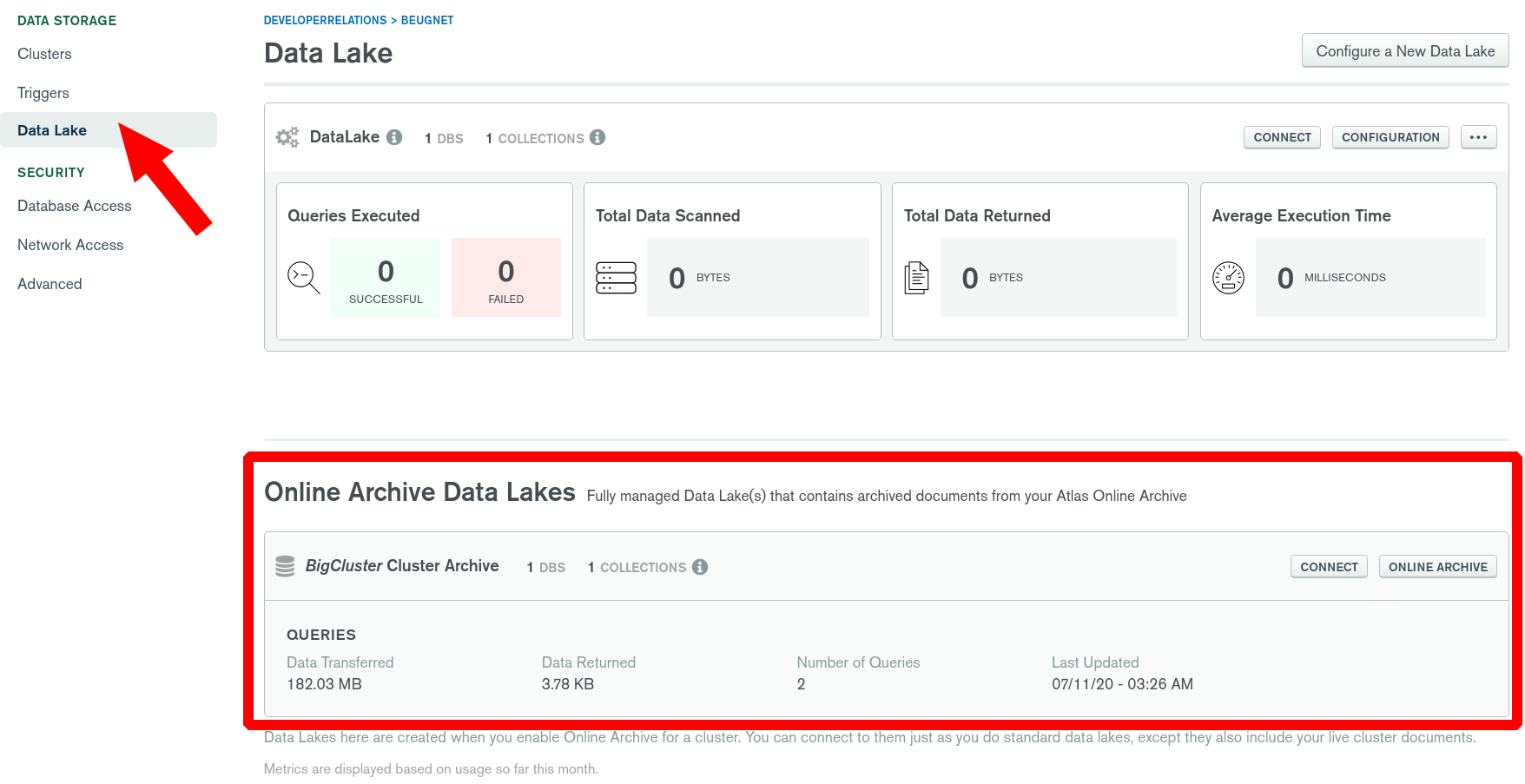This screenshot has height=784, width=1525.
Task: Click the Data Transferred 182.03 MB value
Action: click(x=324, y=684)
